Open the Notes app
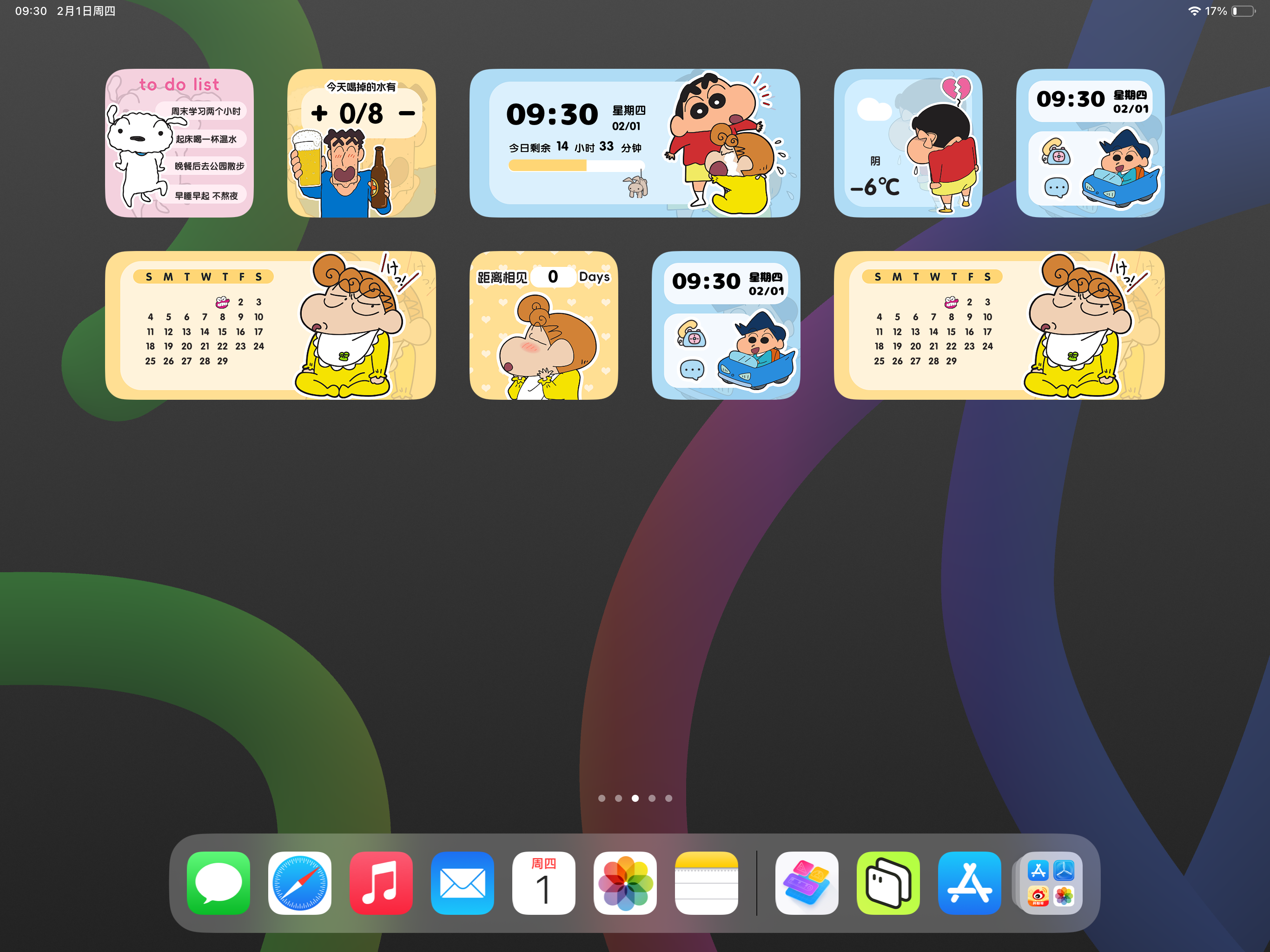This screenshot has height=952, width=1270. [x=707, y=883]
